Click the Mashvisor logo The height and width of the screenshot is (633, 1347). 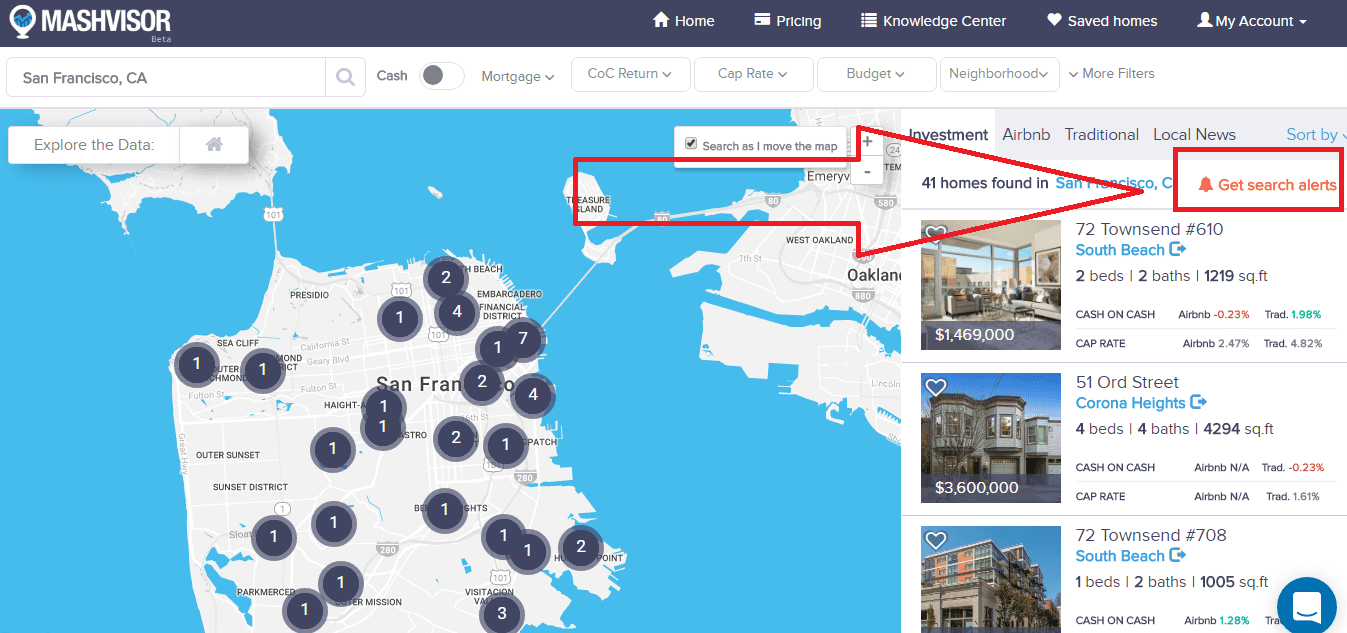coord(91,21)
